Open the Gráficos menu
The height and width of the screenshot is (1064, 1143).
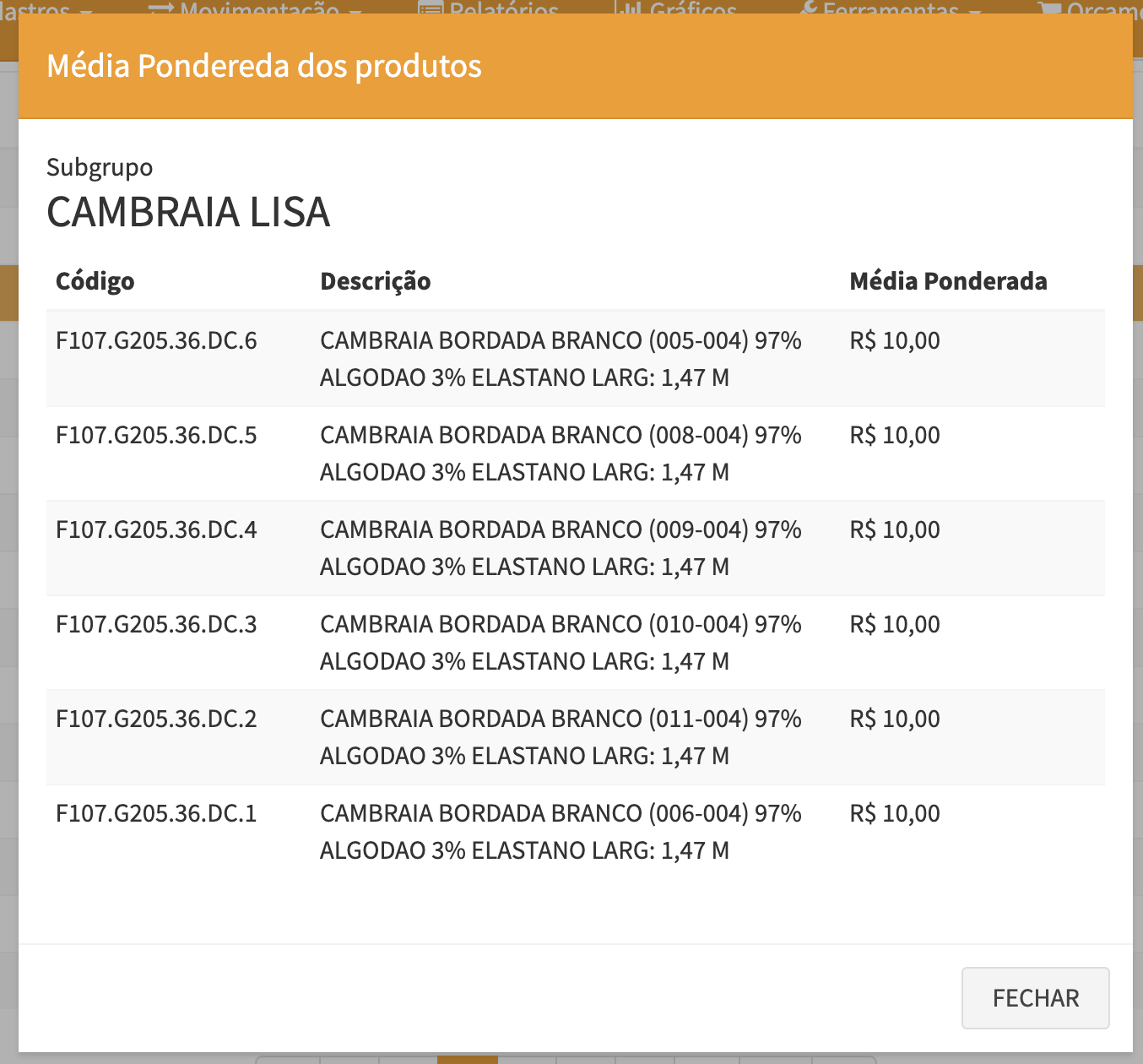693,8
